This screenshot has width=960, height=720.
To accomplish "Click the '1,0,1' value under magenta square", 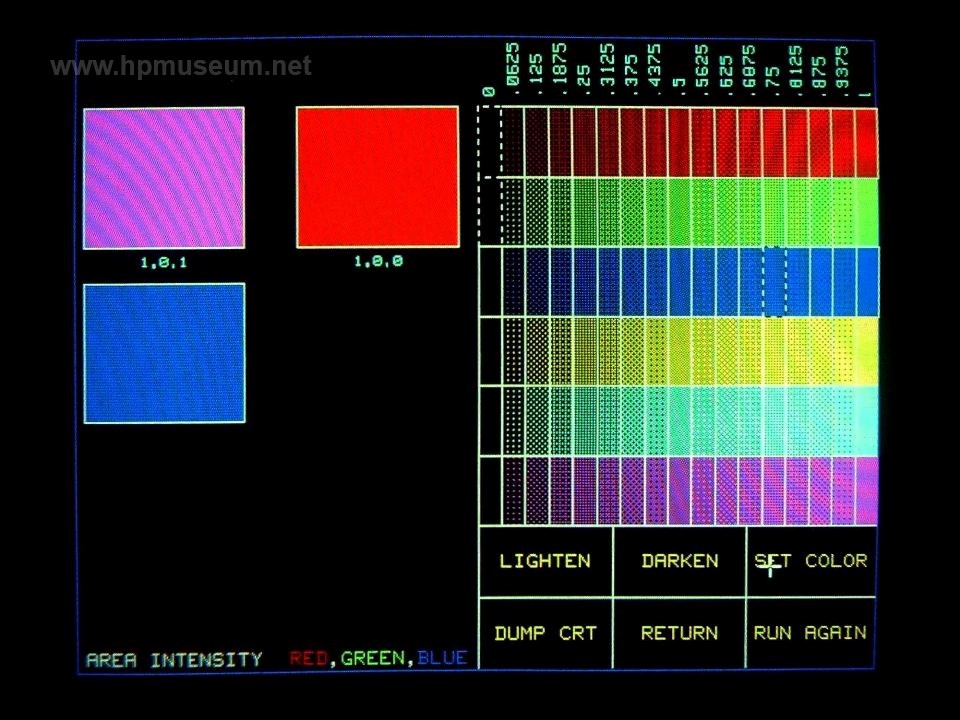I will pyautogui.click(x=163, y=263).
